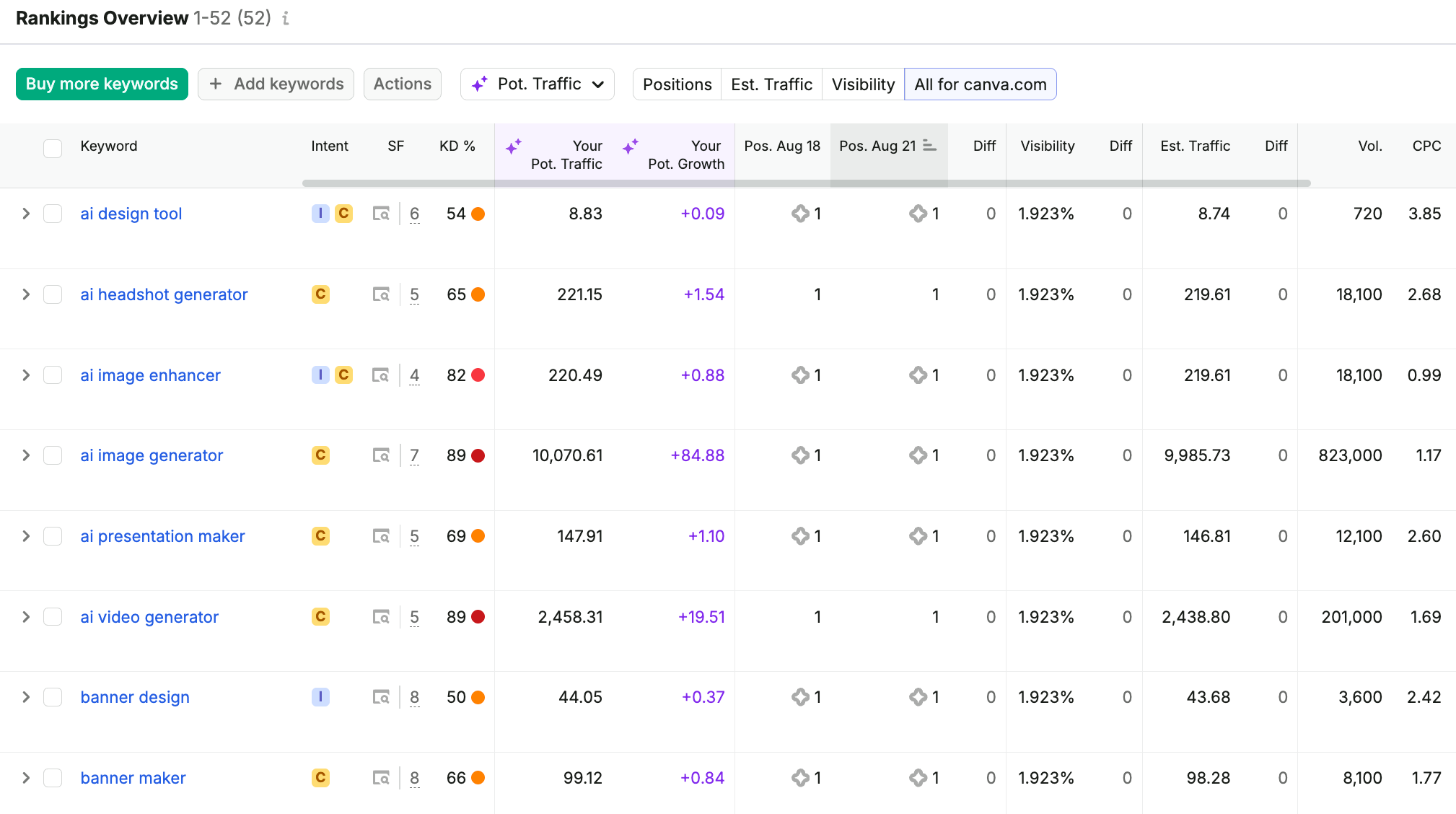
Task: Check the box for ai video generator
Action: 53,617
